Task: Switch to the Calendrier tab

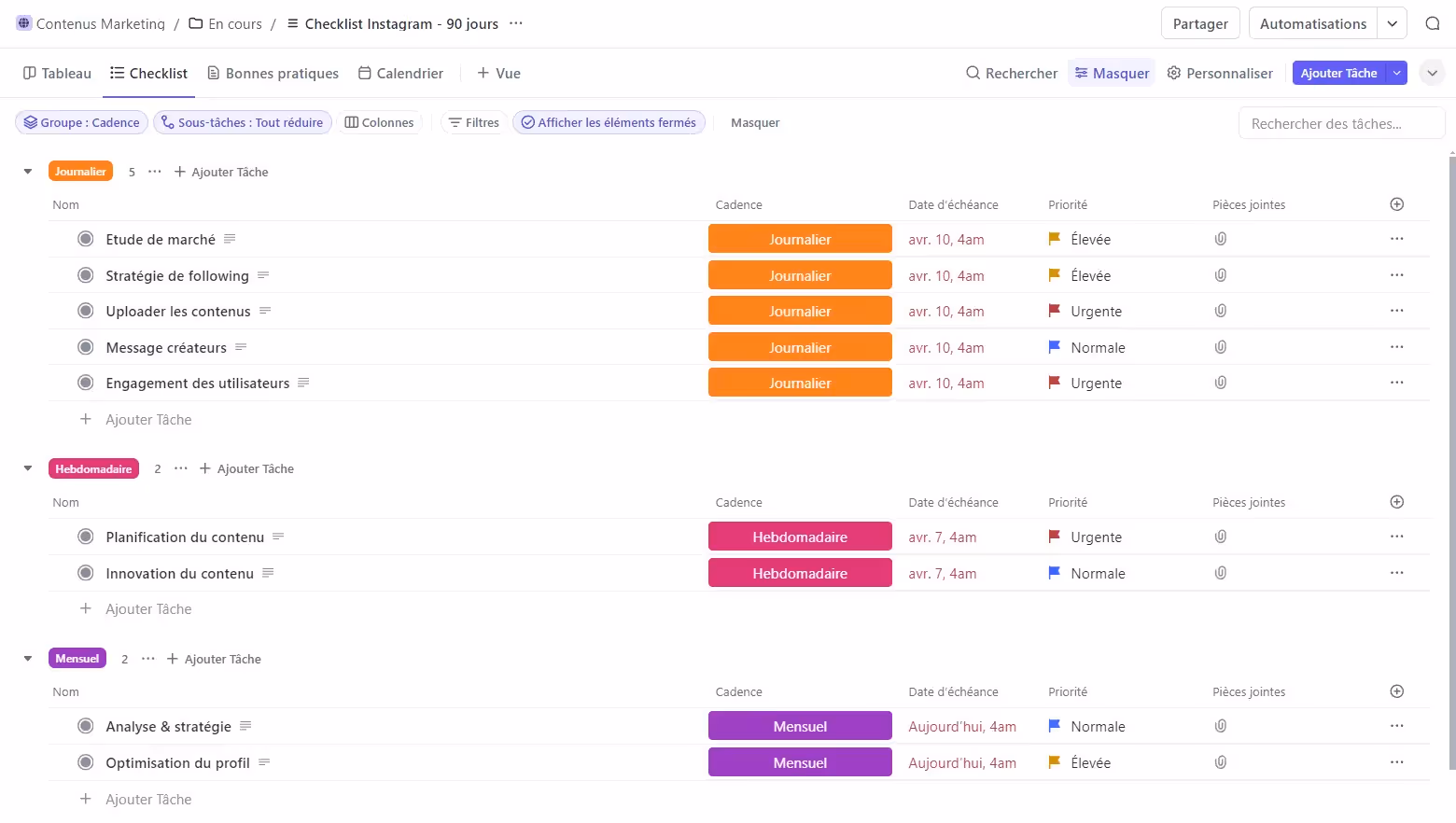Action: coord(400,73)
